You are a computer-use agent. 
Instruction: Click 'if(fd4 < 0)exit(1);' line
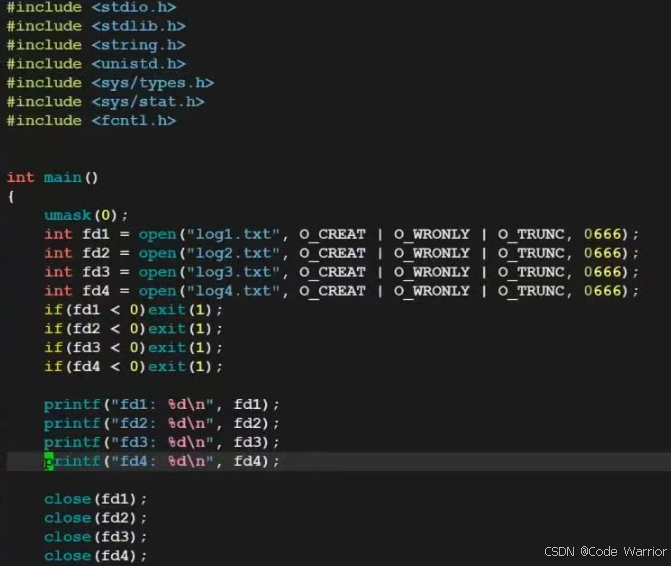click(133, 366)
